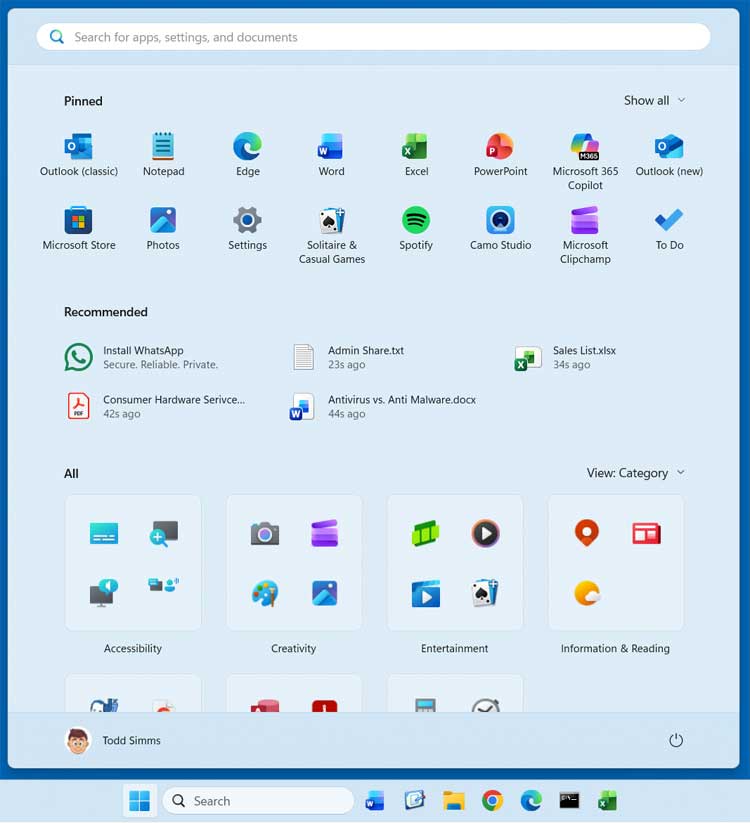
Task: Open On-Screen Keyboard in Accessibility group
Action: (x=104, y=534)
